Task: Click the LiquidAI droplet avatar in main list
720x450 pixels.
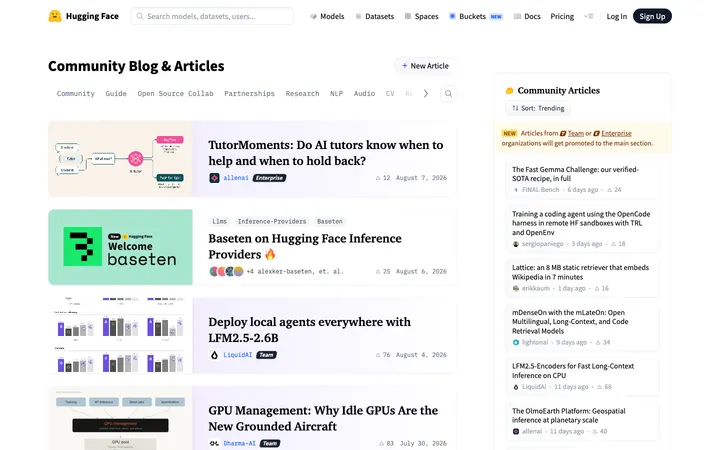Action: coord(214,355)
